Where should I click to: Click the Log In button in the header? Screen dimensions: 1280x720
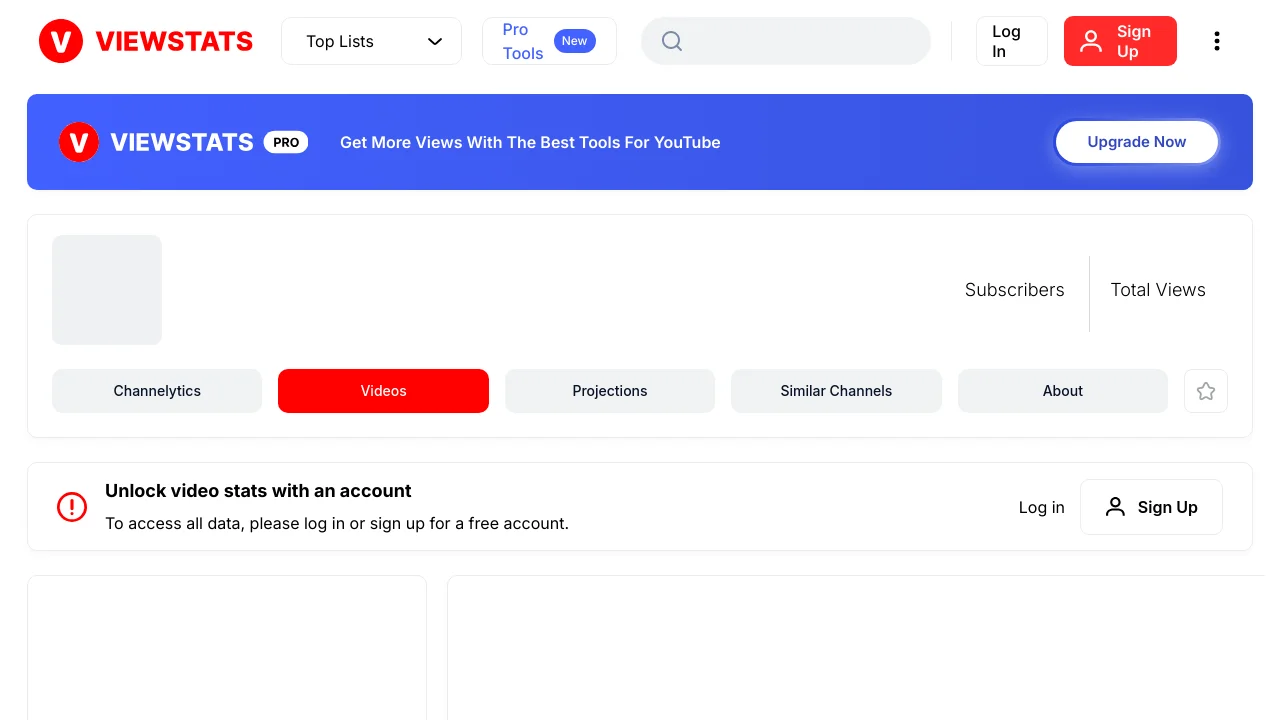pyautogui.click(x=1011, y=41)
